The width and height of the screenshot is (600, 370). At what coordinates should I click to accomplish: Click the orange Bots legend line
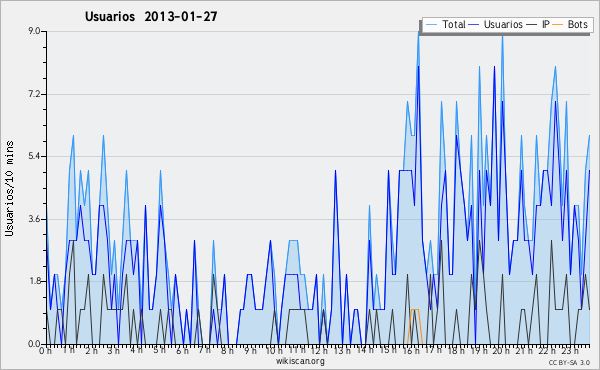558,25
